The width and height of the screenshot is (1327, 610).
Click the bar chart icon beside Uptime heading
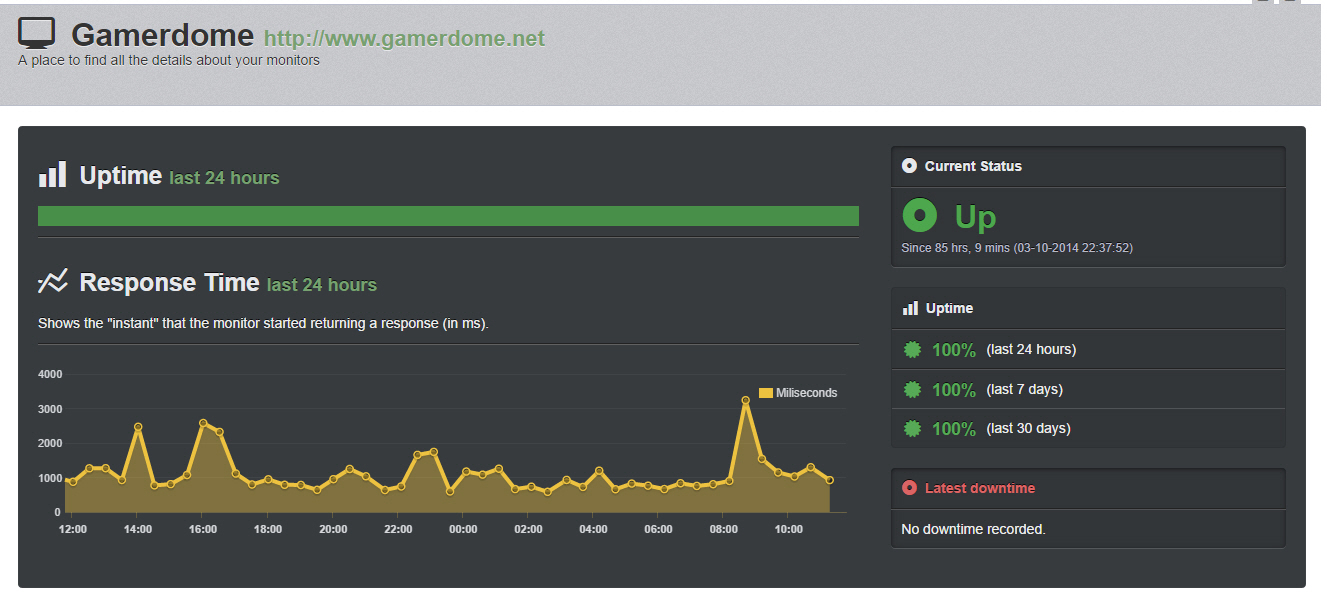[x=52, y=175]
